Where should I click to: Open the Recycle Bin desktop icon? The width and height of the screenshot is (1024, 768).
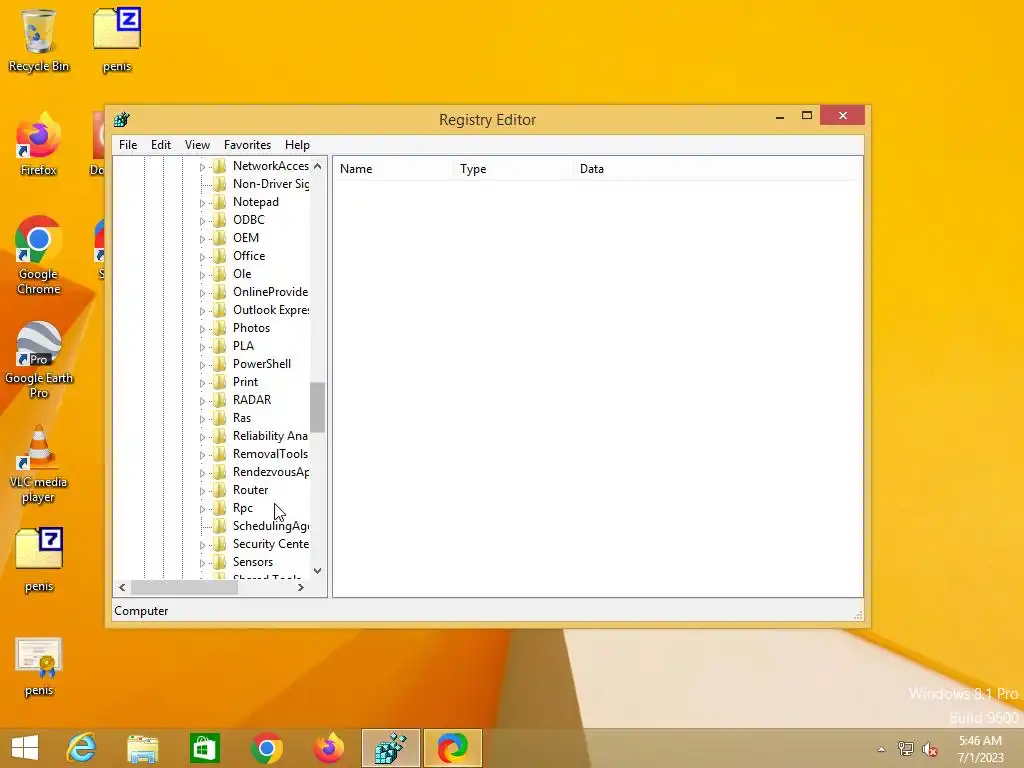pyautogui.click(x=39, y=40)
